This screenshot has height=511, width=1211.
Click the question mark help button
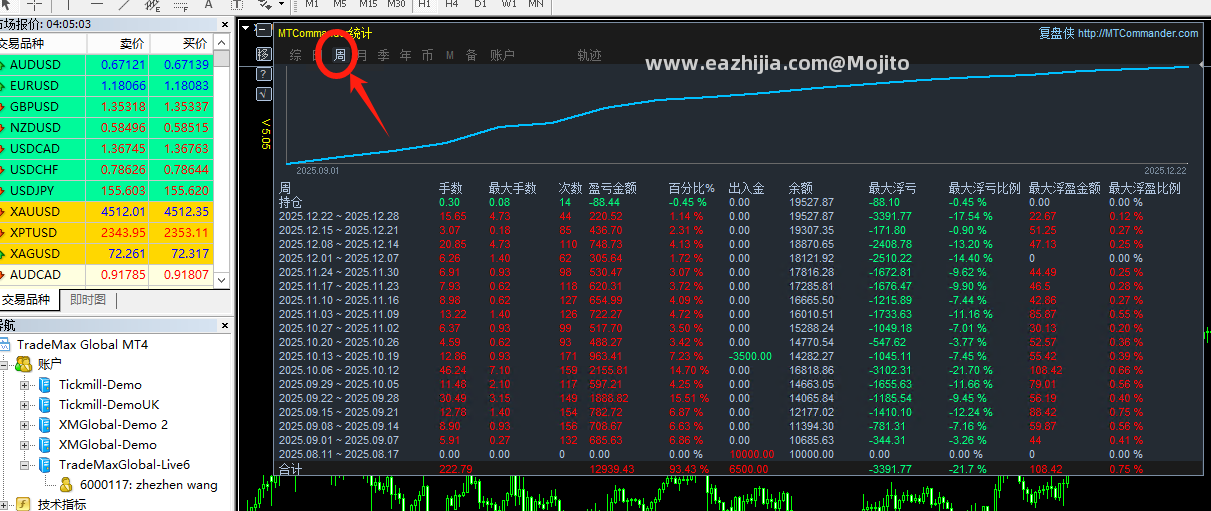pyautogui.click(x=264, y=74)
